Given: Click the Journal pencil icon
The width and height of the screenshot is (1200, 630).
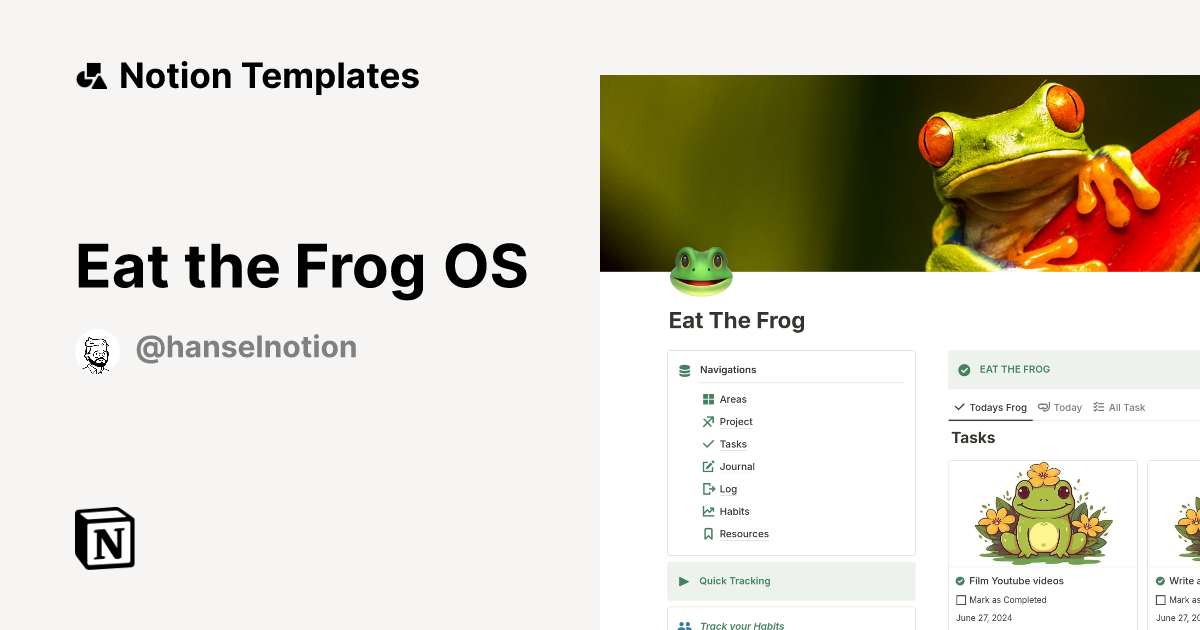Looking at the screenshot, I should point(708,466).
